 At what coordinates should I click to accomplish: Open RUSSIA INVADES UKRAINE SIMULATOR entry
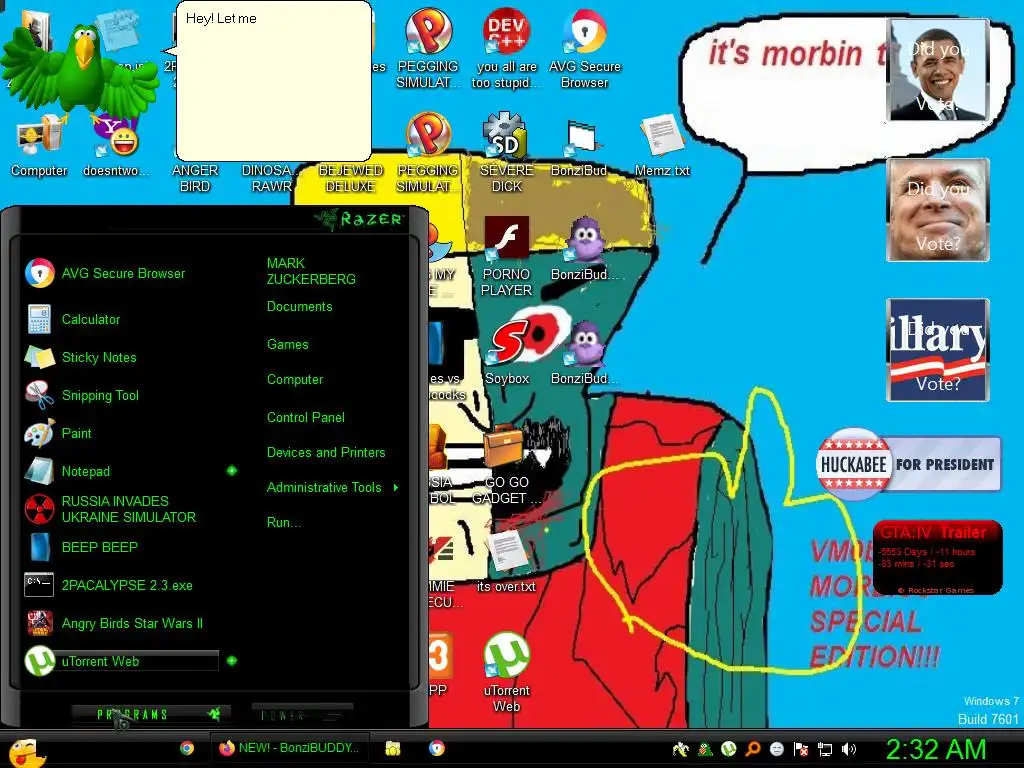(x=111, y=509)
